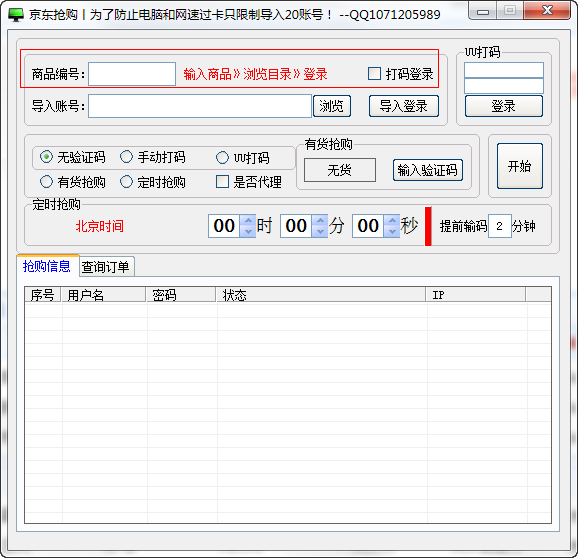Select the 手动打码 radio option
The height and width of the screenshot is (558, 578).
[x=126, y=157]
